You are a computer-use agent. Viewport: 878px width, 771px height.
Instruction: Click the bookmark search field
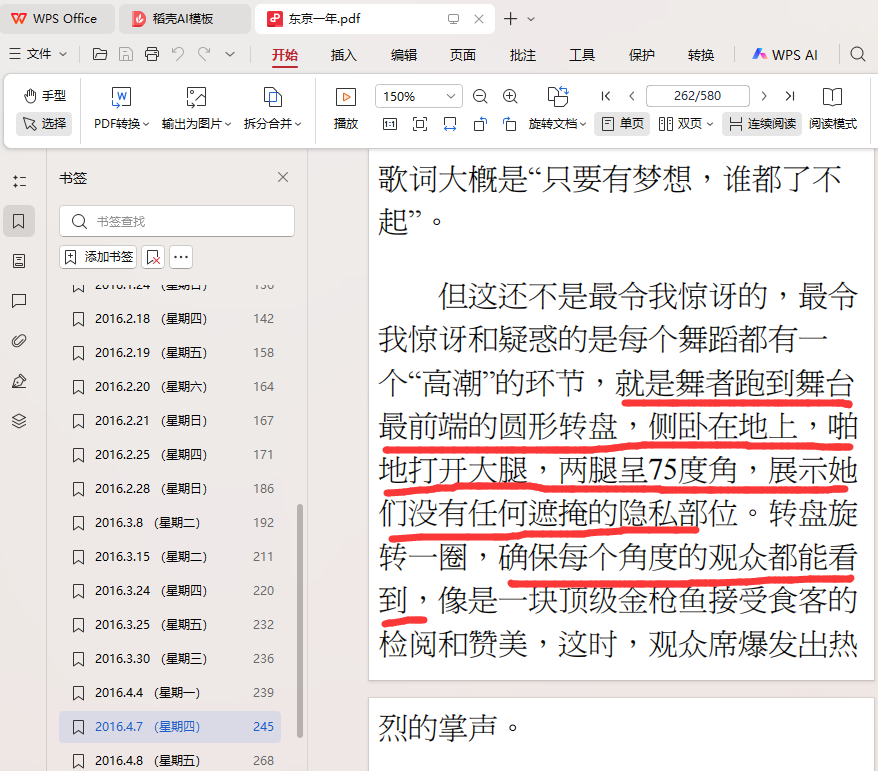point(177,221)
